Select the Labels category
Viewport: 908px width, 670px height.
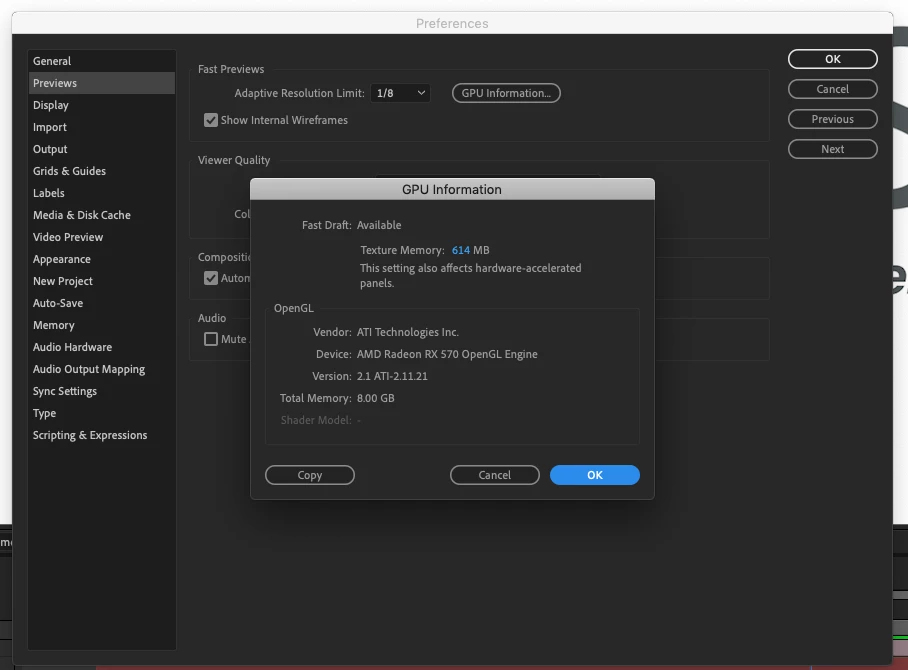[x=101, y=193]
